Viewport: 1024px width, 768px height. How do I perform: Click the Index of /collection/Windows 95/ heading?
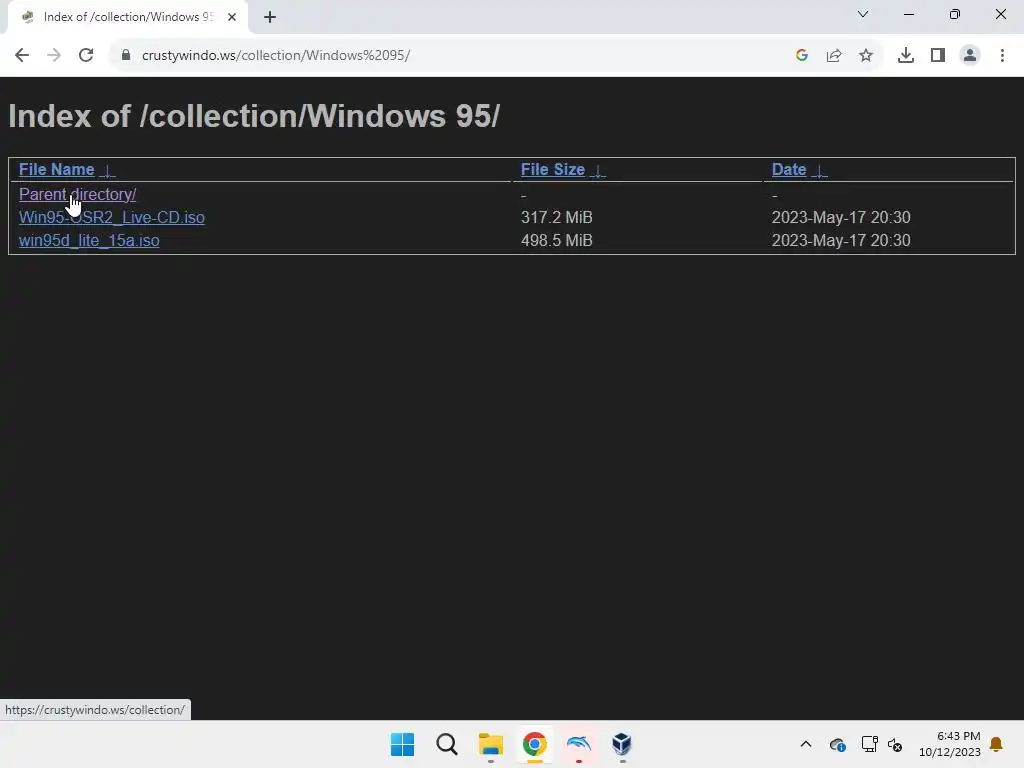point(254,116)
